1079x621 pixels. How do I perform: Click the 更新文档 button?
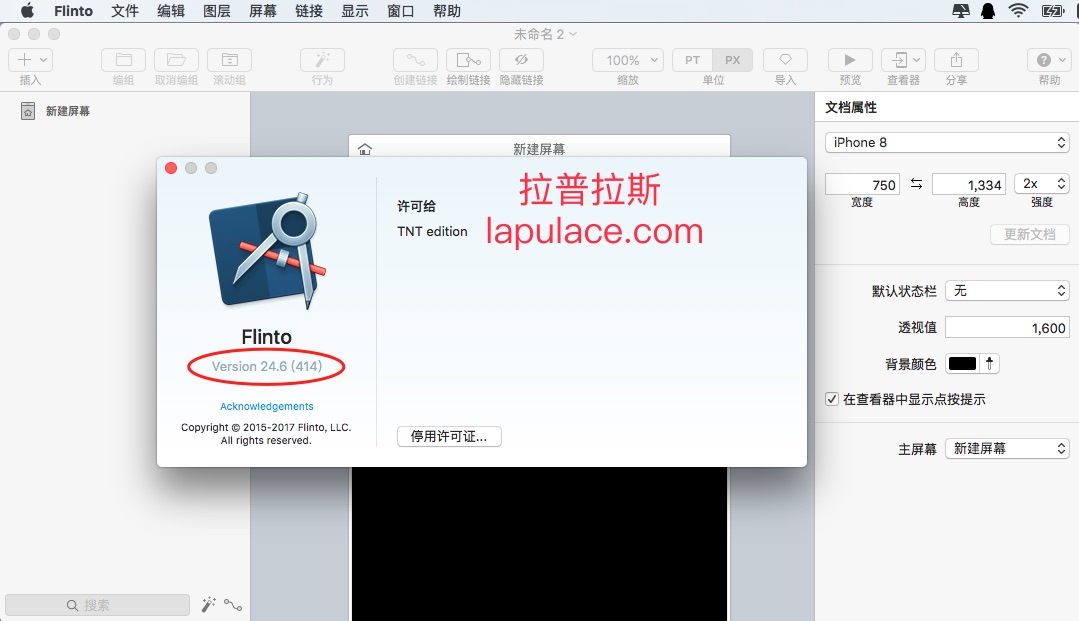(x=1029, y=234)
